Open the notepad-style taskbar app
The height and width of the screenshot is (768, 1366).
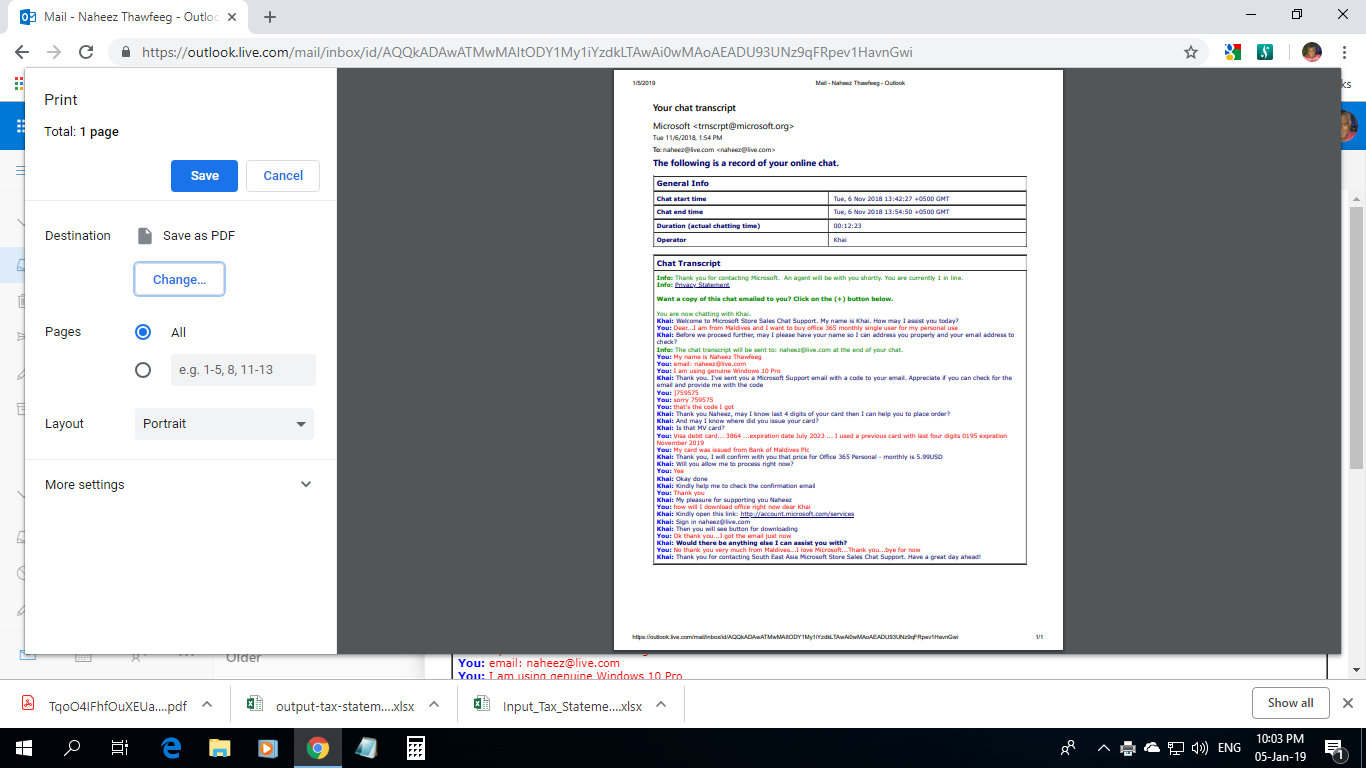point(366,748)
